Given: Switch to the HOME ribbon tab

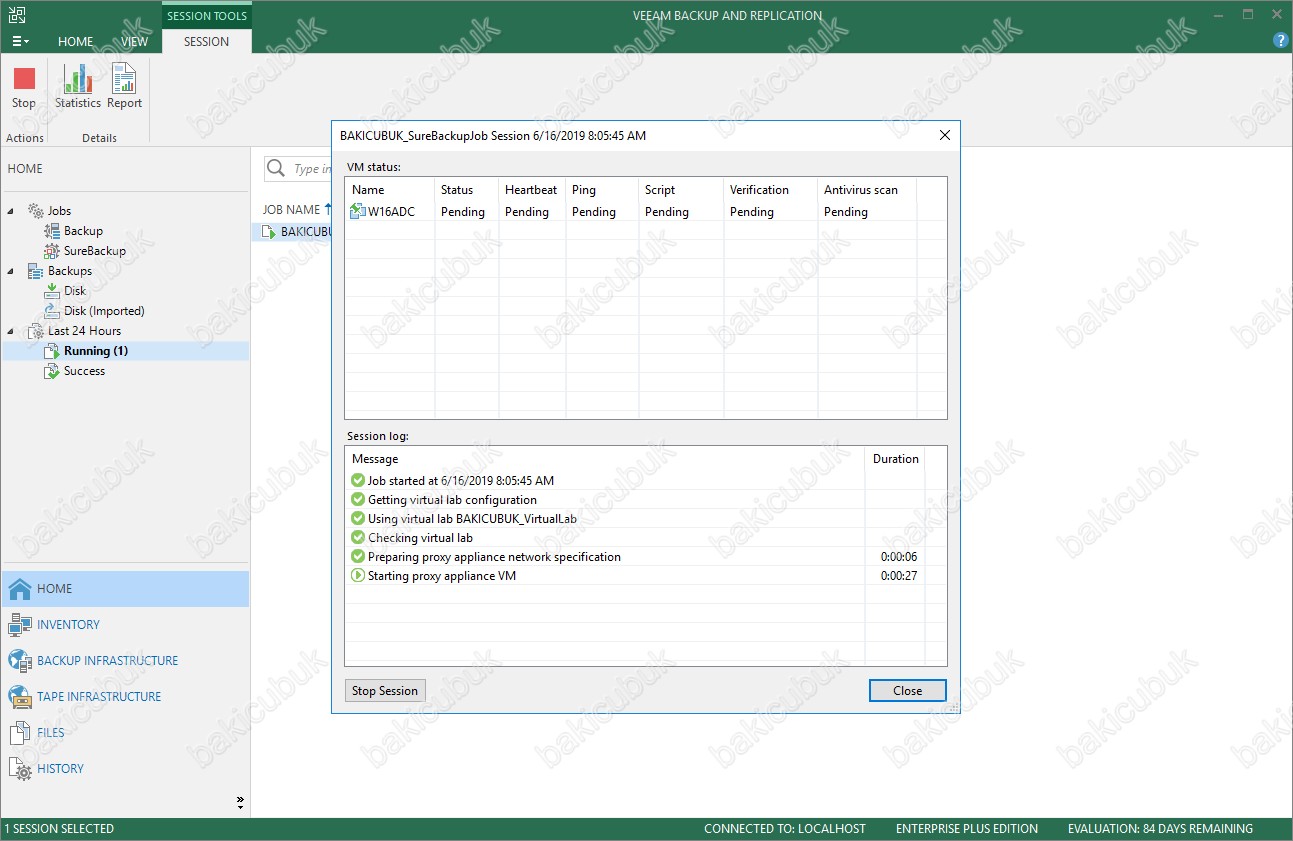Looking at the screenshot, I should pyautogui.click(x=75, y=41).
